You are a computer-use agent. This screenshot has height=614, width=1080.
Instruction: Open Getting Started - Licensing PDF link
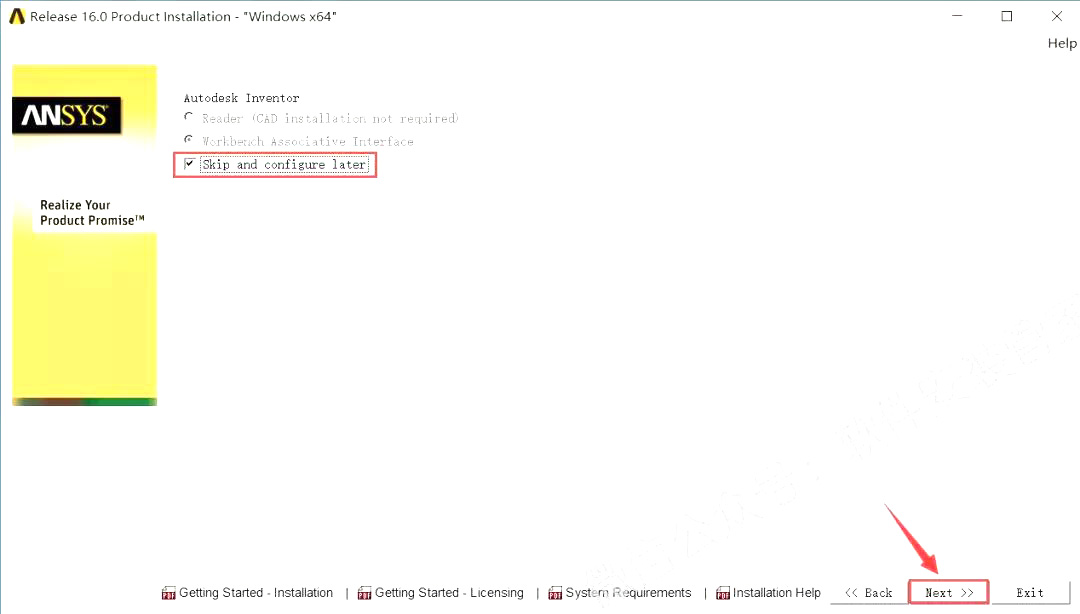[x=449, y=593]
